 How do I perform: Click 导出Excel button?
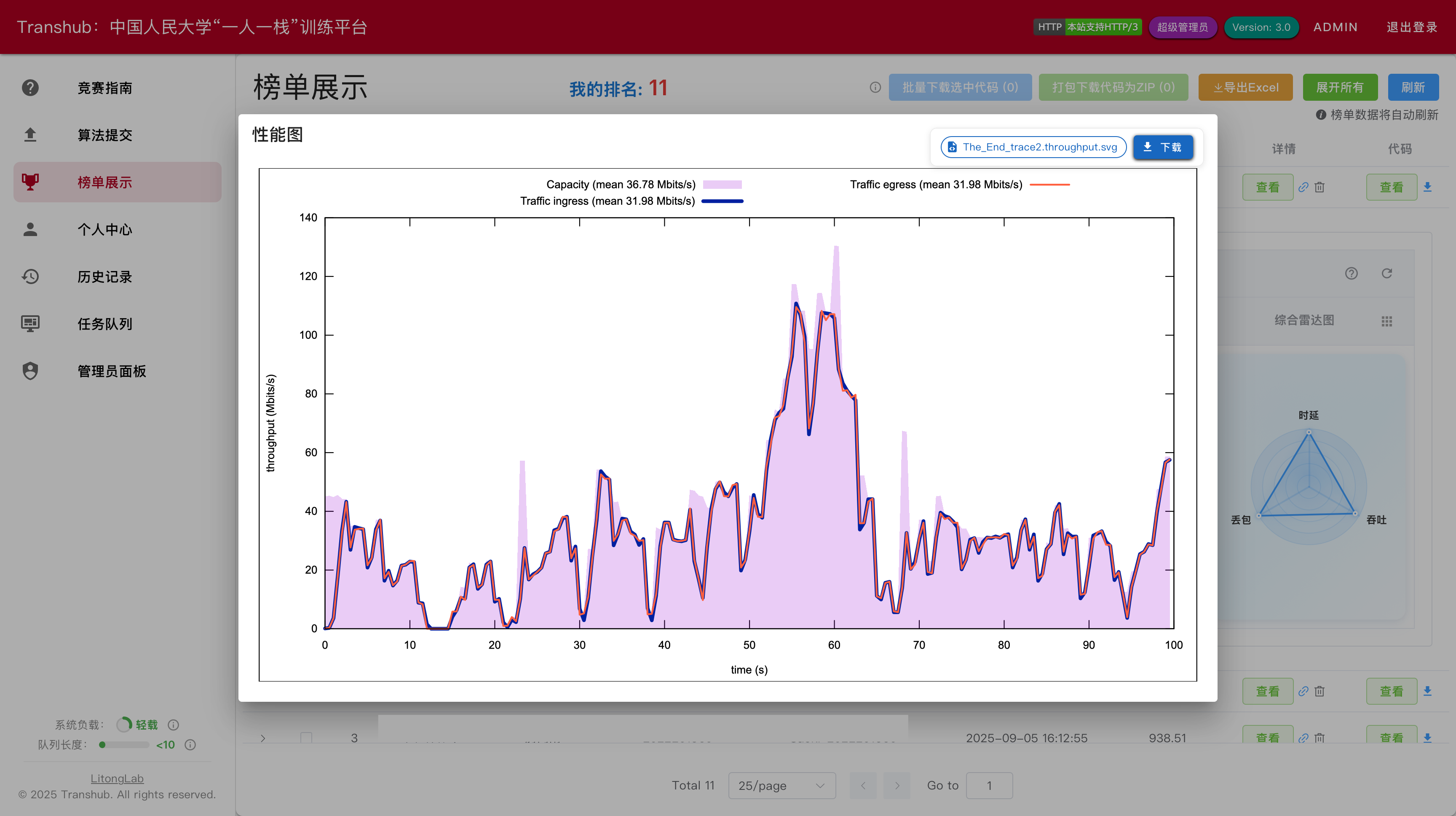pyautogui.click(x=1245, y=88)
